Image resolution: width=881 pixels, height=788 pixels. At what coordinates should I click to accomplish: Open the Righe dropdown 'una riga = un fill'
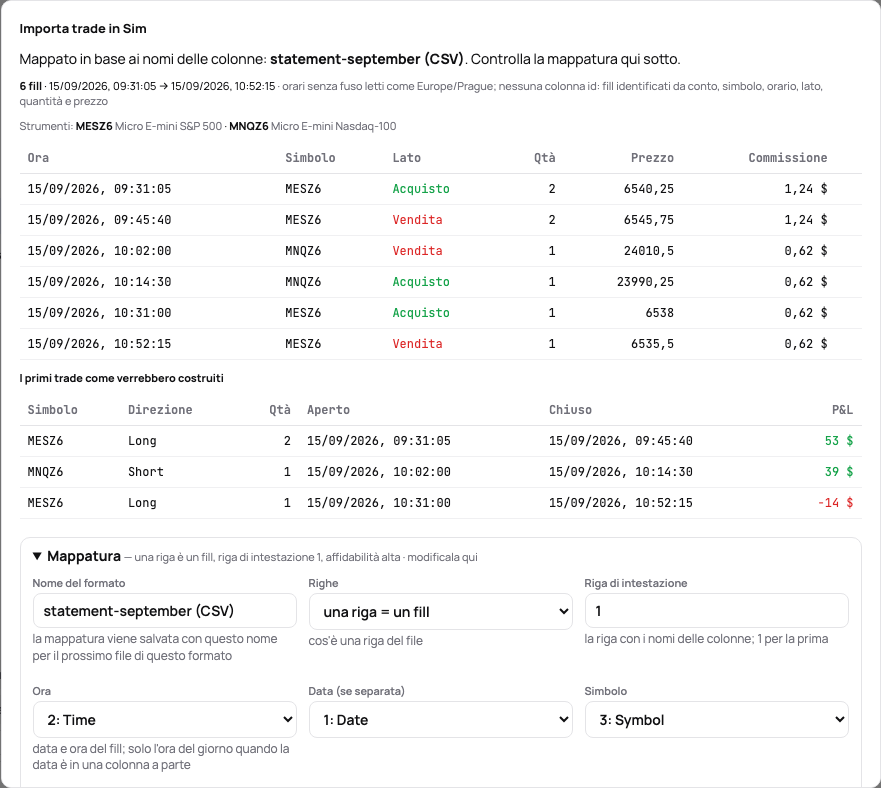coord(440,612)
